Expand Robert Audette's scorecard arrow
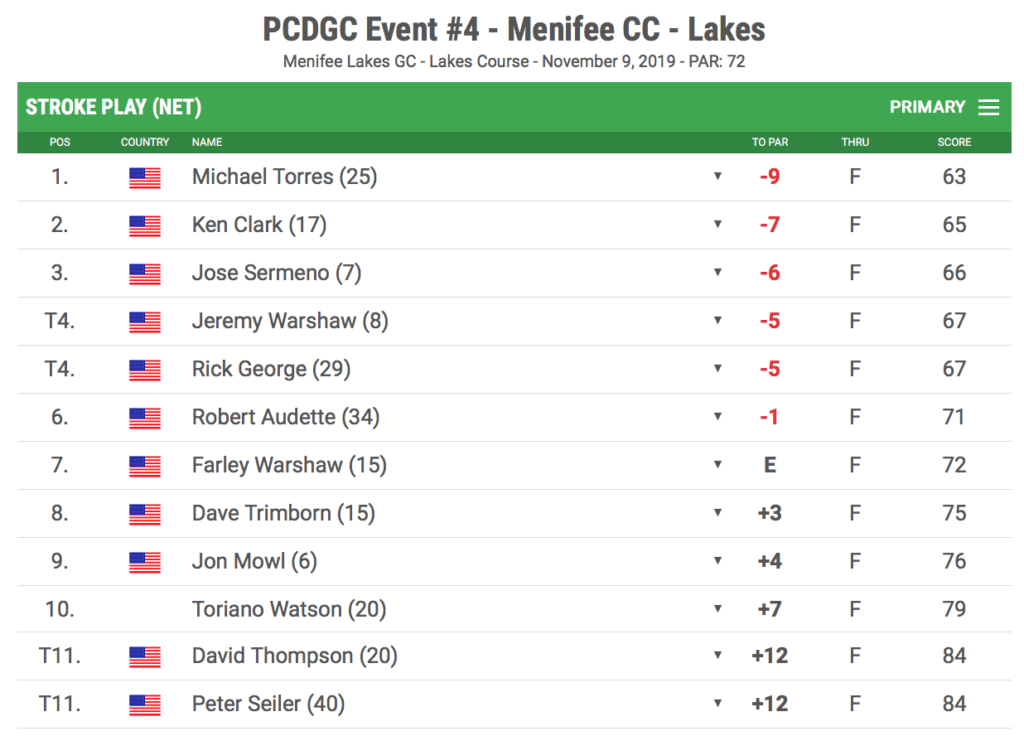Screen dimensions: 1024x736 [x=718, y=417]
